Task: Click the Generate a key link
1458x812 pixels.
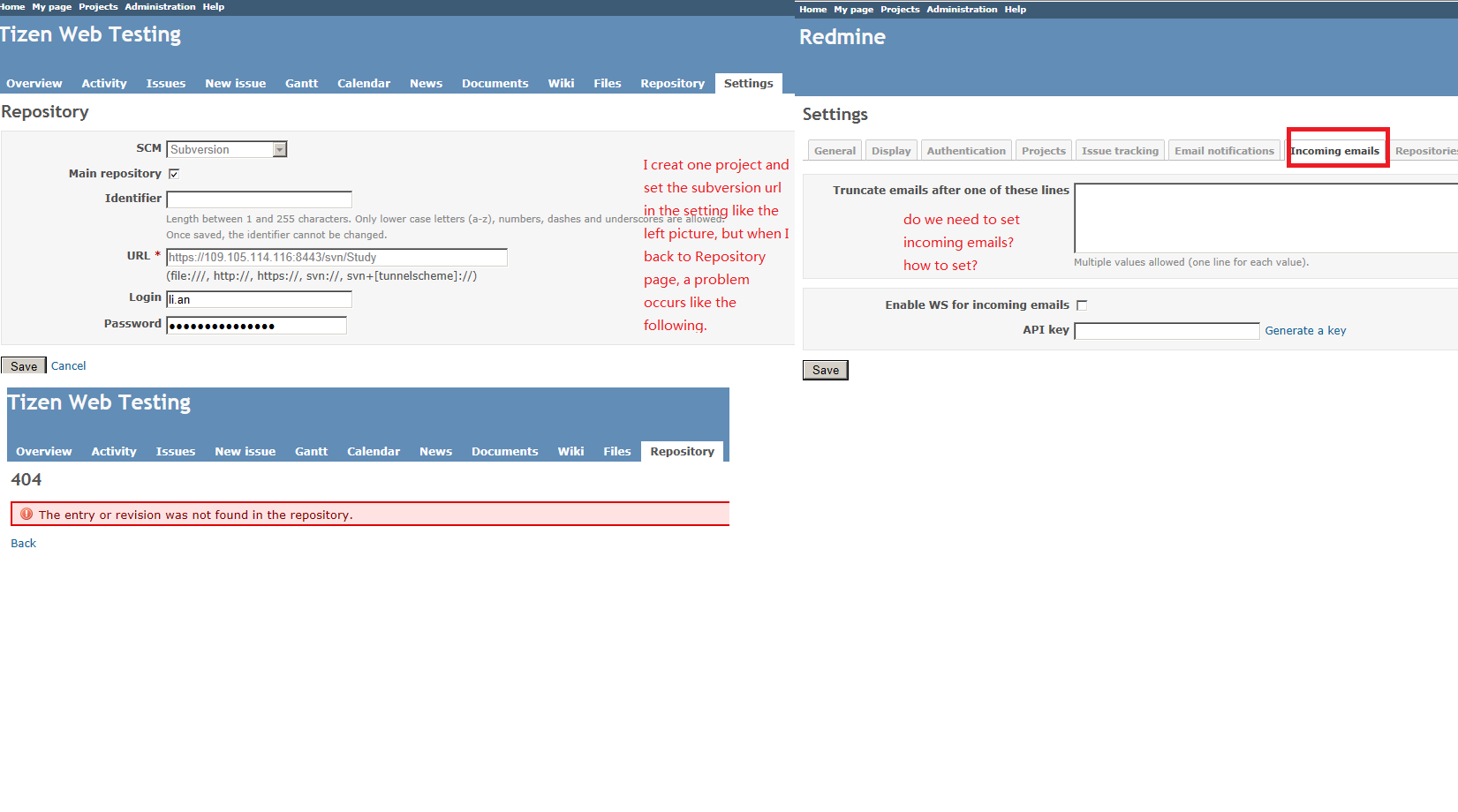Action: pyautogui.click(x=1305, y=331)
